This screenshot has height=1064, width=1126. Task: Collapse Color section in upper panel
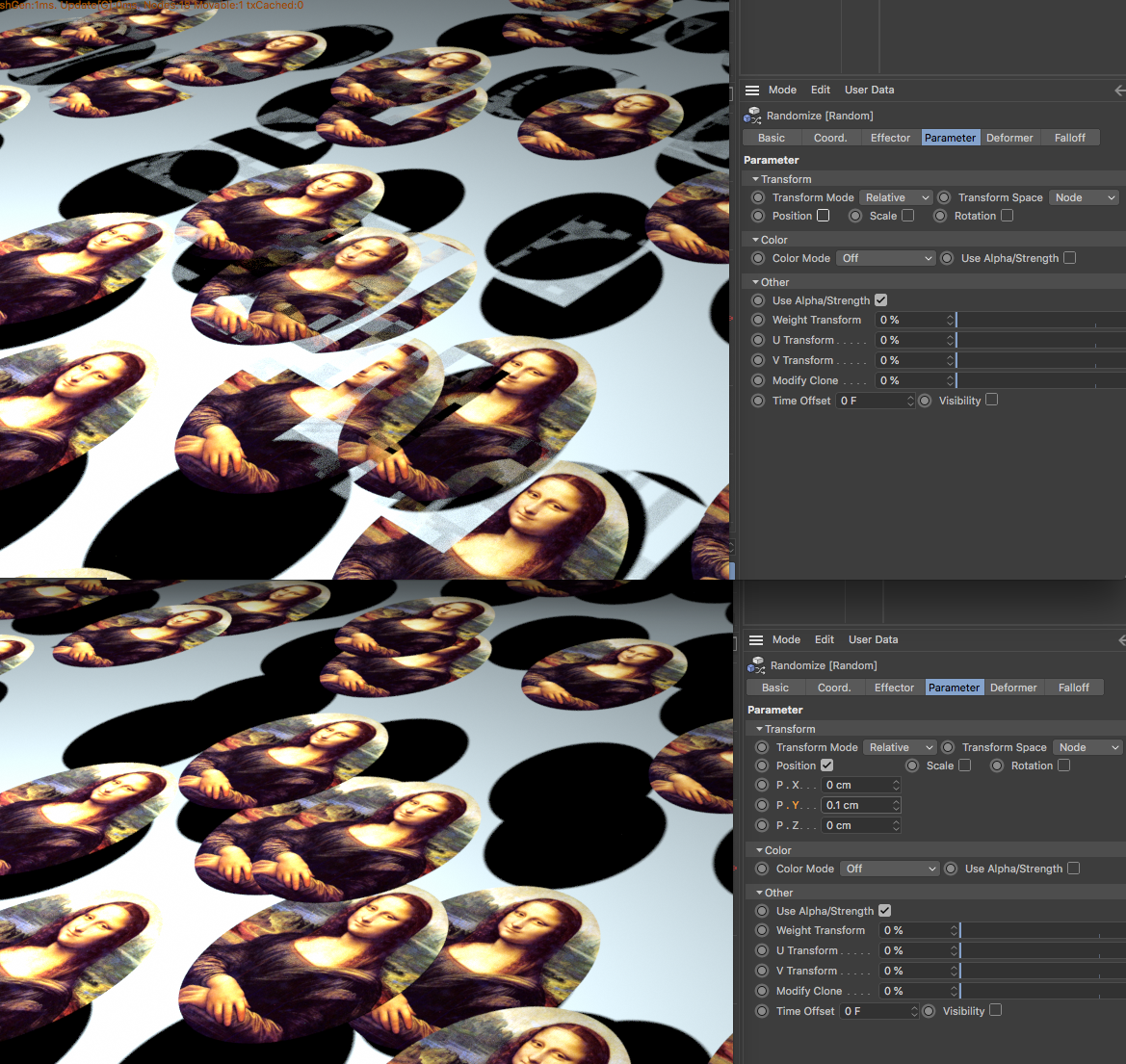755,240
